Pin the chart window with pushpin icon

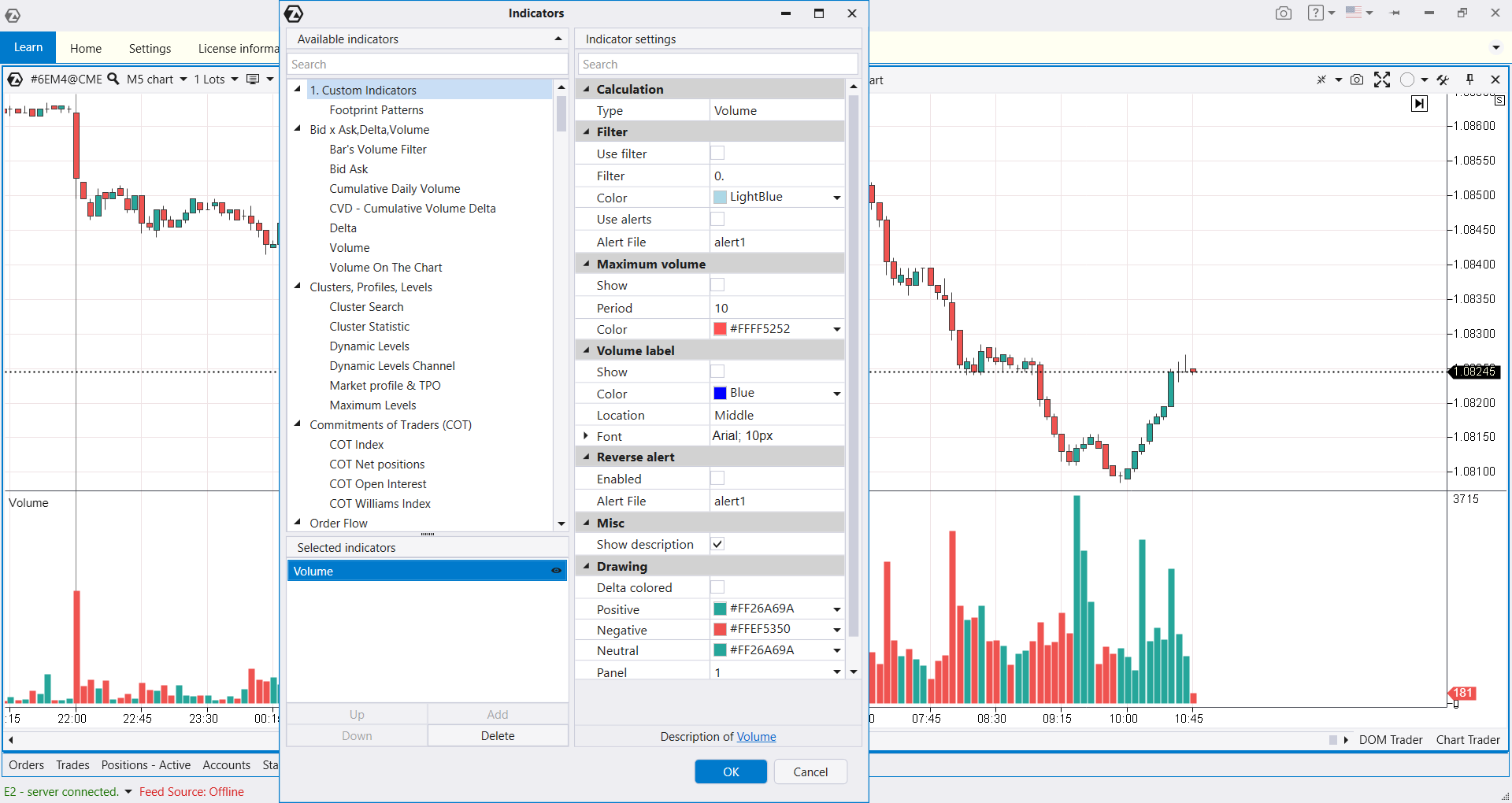(x=1469, y=80)
